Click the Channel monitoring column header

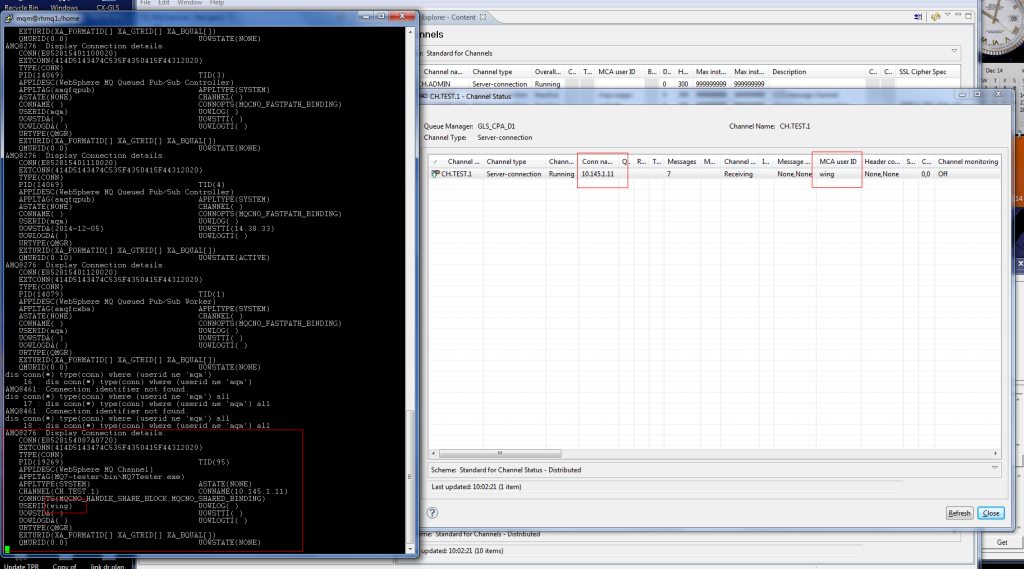point(968,161)
